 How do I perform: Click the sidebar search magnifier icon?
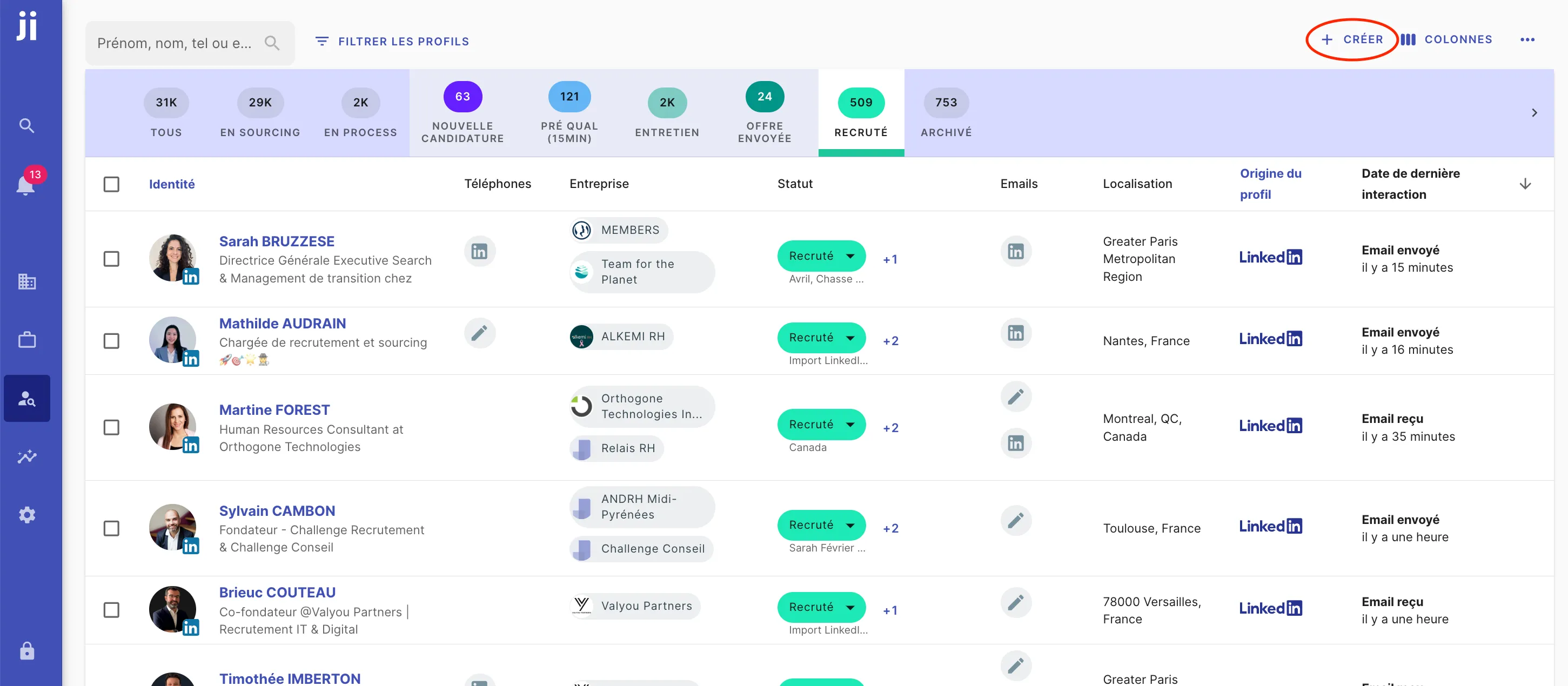(x=26, y=125)
